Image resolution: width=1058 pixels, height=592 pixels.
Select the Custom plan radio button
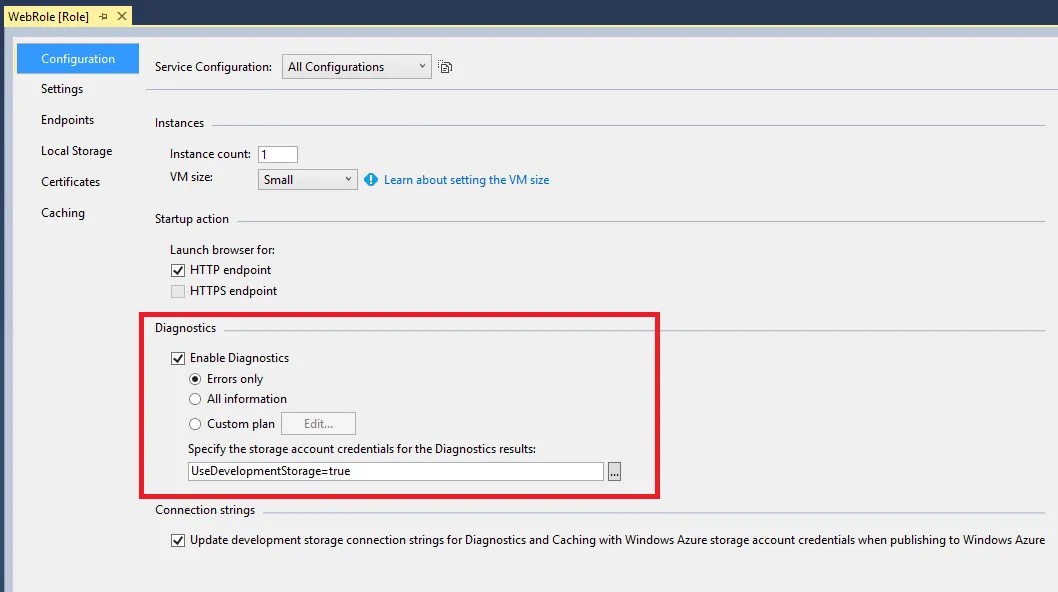click(x=195, y=424)
